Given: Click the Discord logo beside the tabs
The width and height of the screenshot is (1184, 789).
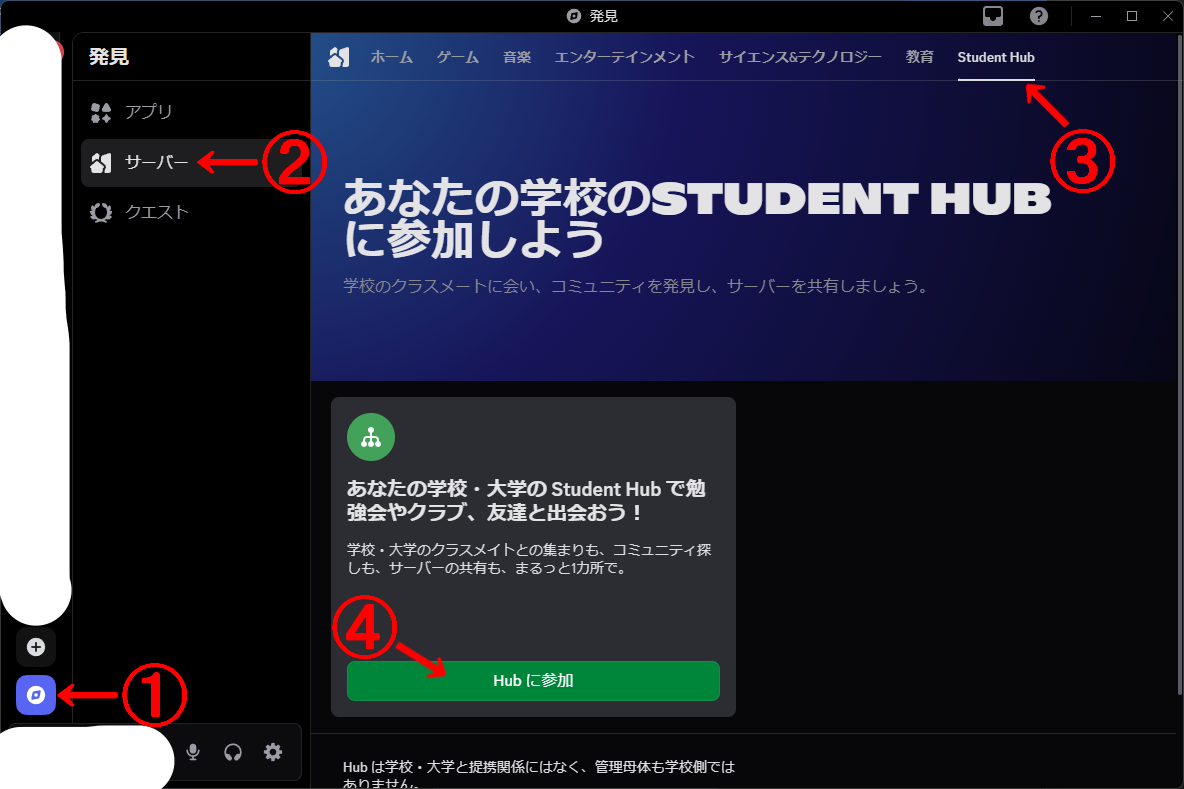Looking at the screenshot, I should coord(338,57).
